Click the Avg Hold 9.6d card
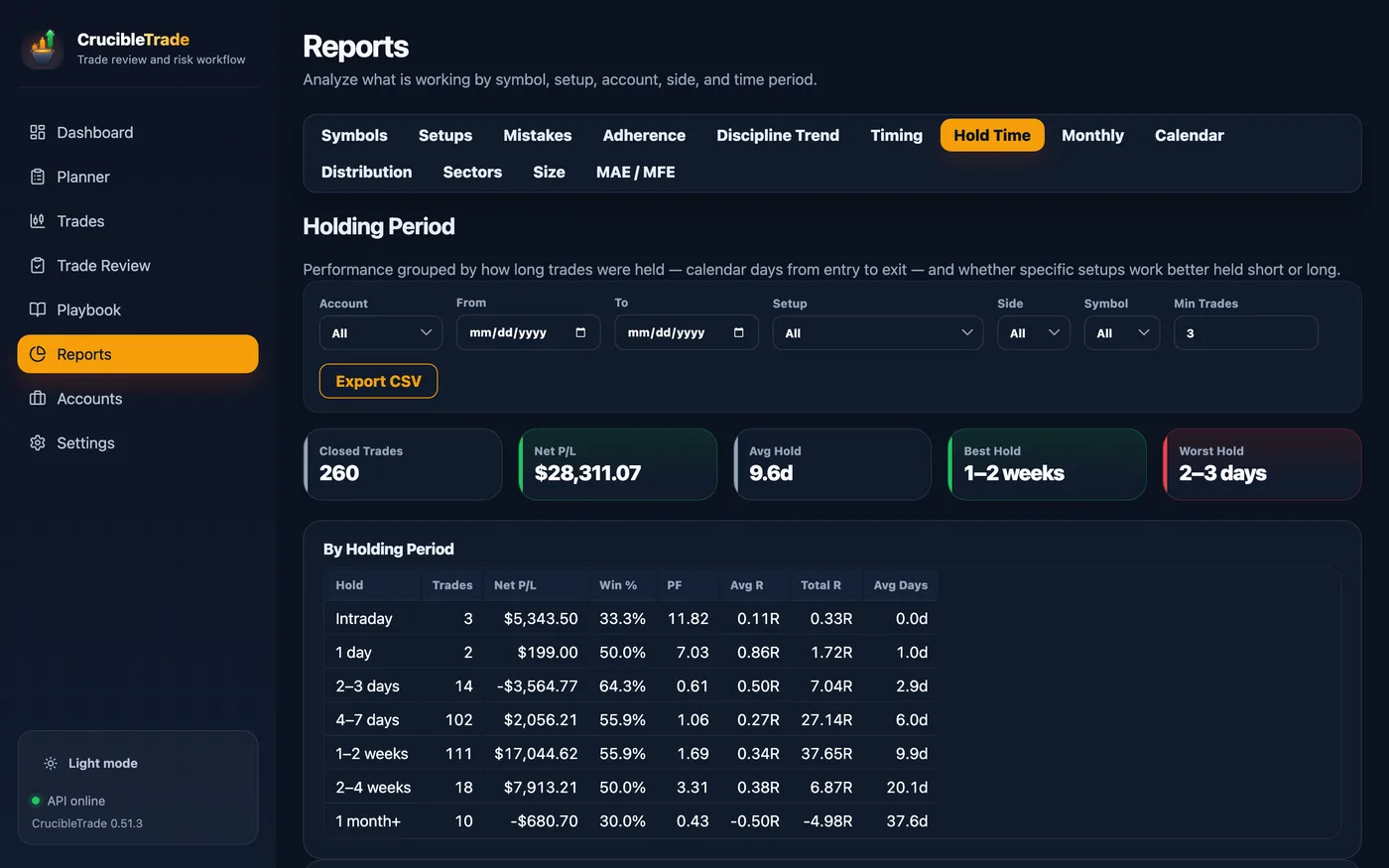This screenshot has height=868, width=1389. [832, 464]
